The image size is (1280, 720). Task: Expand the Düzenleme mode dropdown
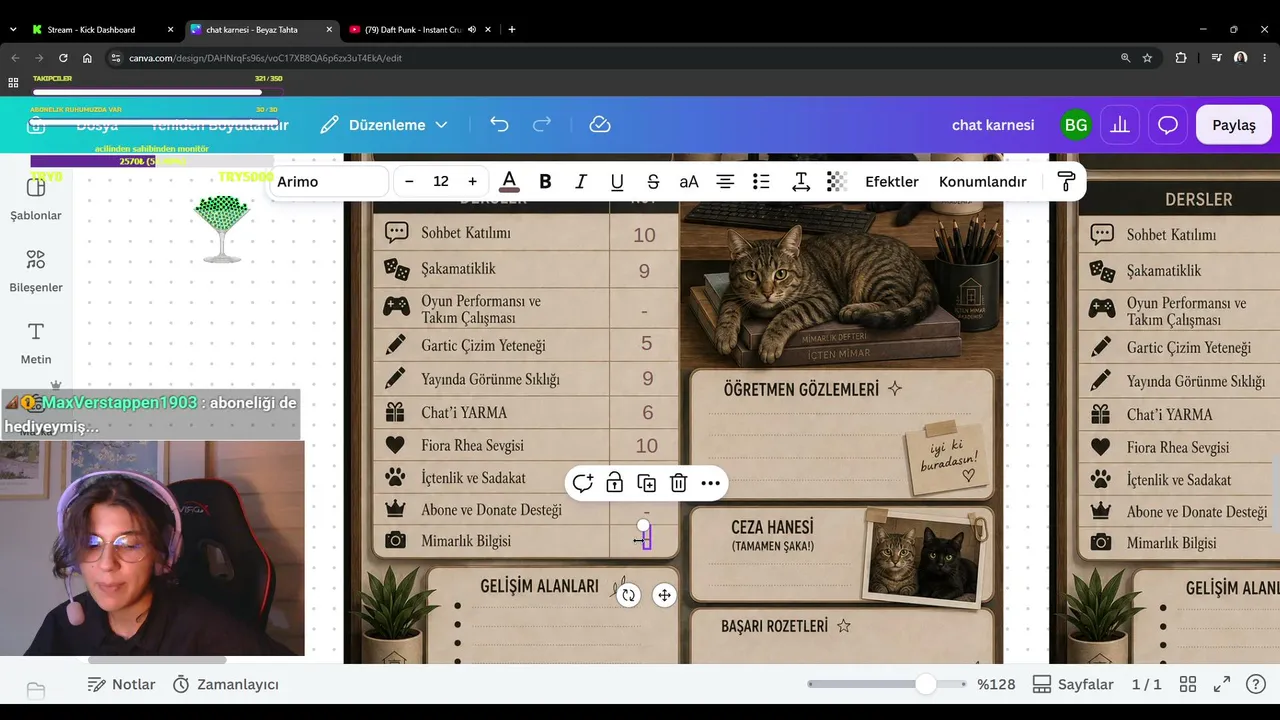(384, 125)
